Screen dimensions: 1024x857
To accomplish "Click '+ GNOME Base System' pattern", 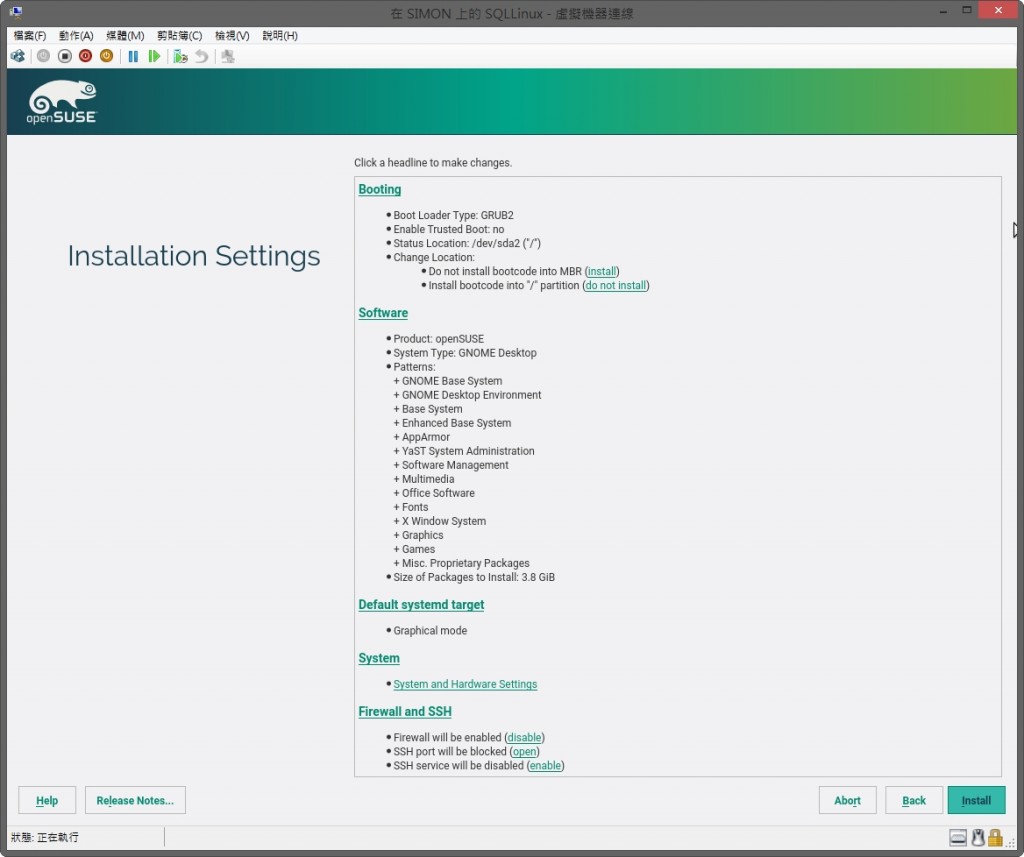I will pyautogui.click(x=448, y=381).
